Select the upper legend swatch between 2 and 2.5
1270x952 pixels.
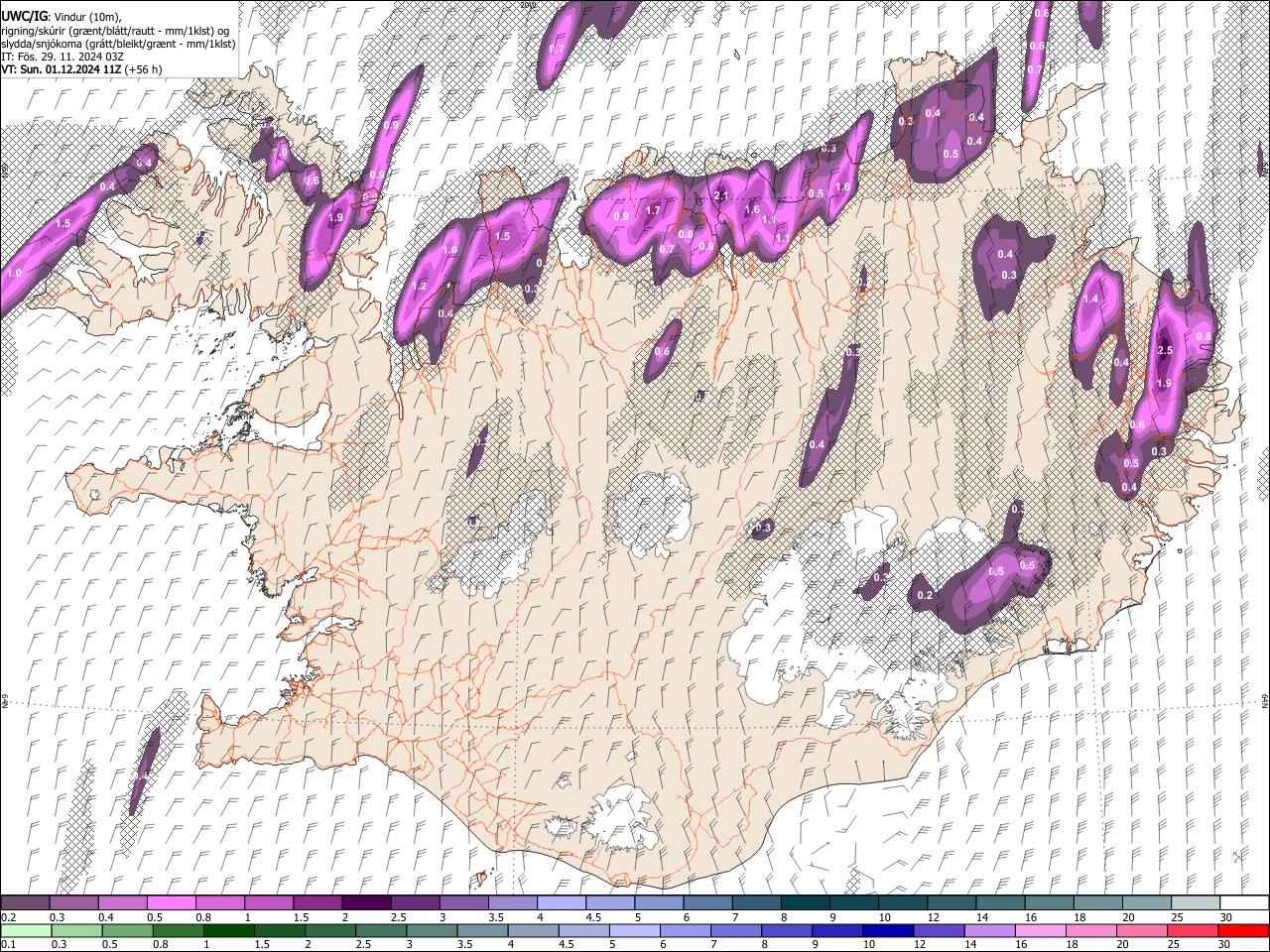click(365, 903)
